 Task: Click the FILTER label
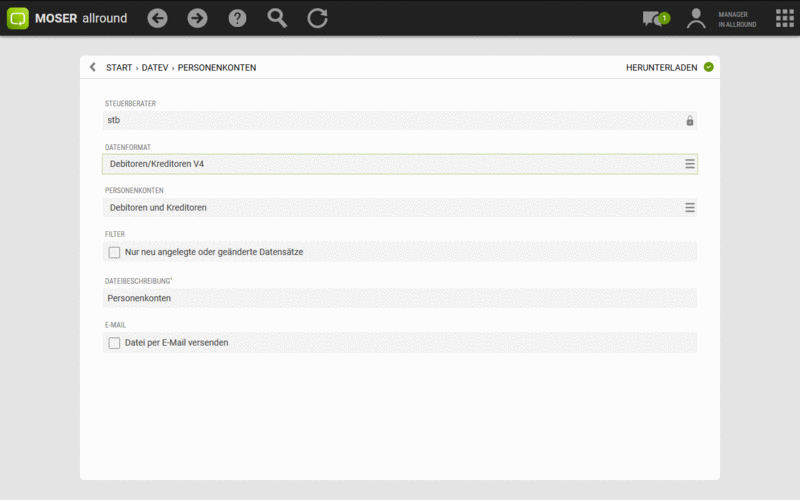(115, 234)
